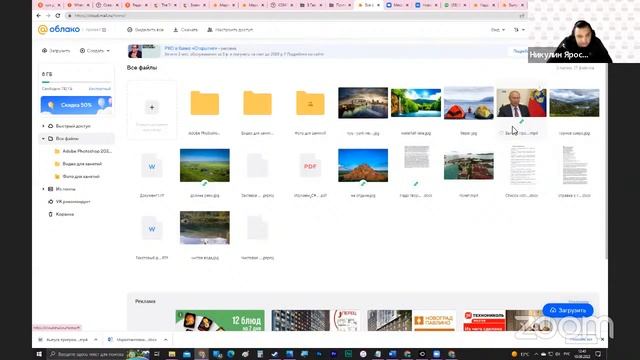Open Photoshop from the taskbar

(x=319, y=354)
